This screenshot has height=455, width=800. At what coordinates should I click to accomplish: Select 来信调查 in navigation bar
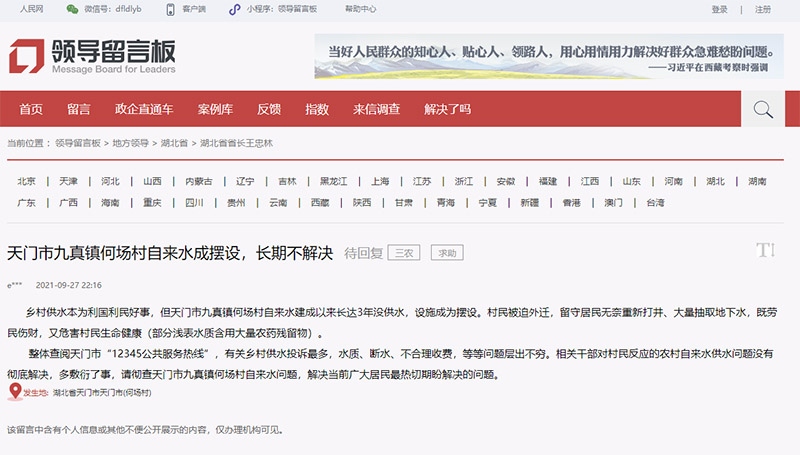click(377, 109)
